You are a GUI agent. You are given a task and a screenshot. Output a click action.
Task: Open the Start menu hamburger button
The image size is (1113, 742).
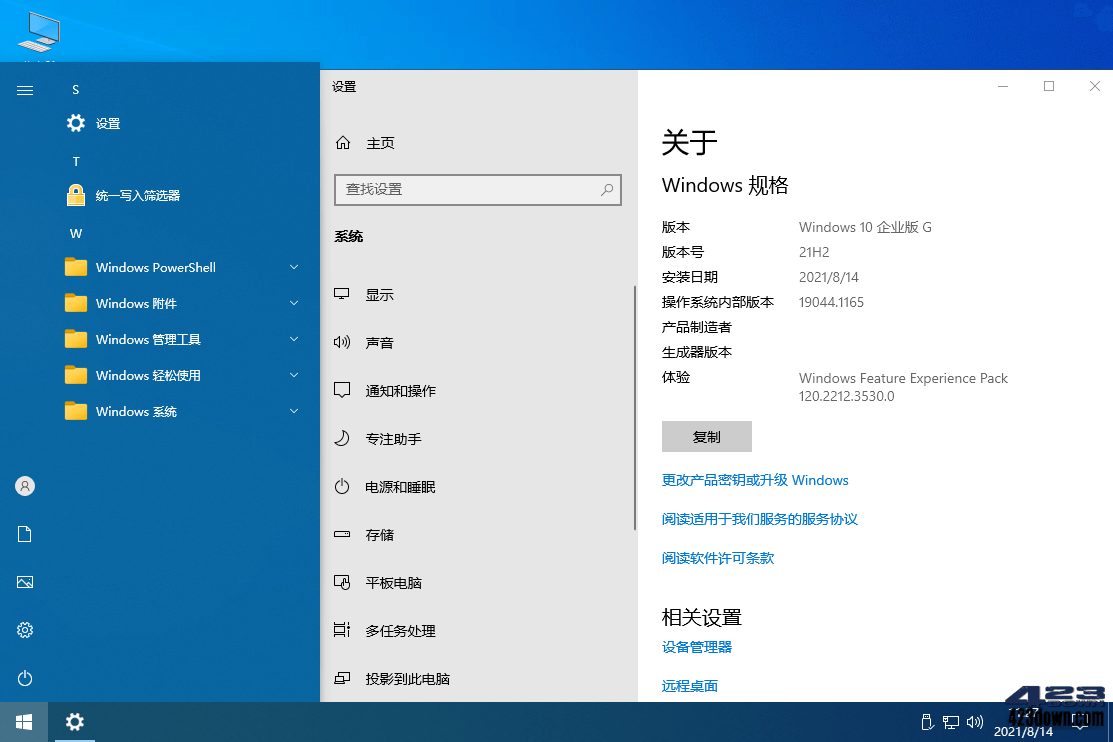click(24, 89)
